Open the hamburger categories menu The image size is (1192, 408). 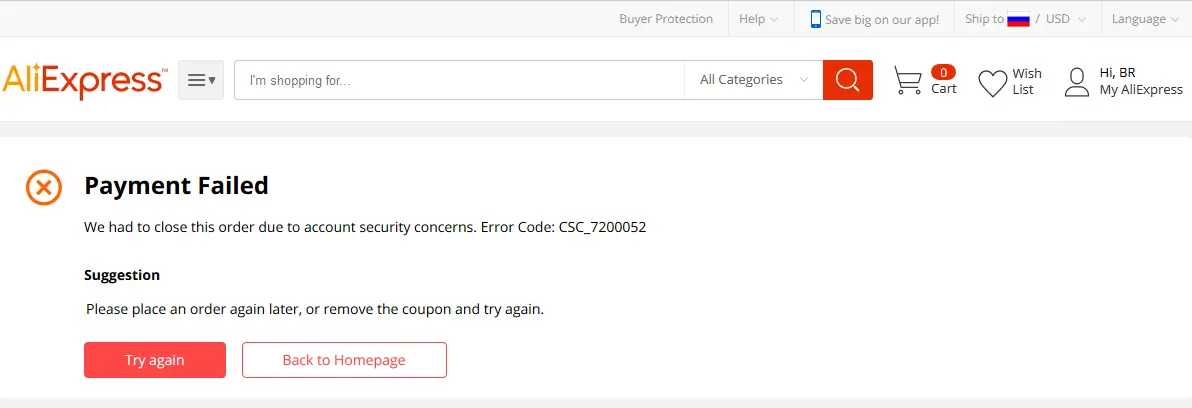[201, 80]
